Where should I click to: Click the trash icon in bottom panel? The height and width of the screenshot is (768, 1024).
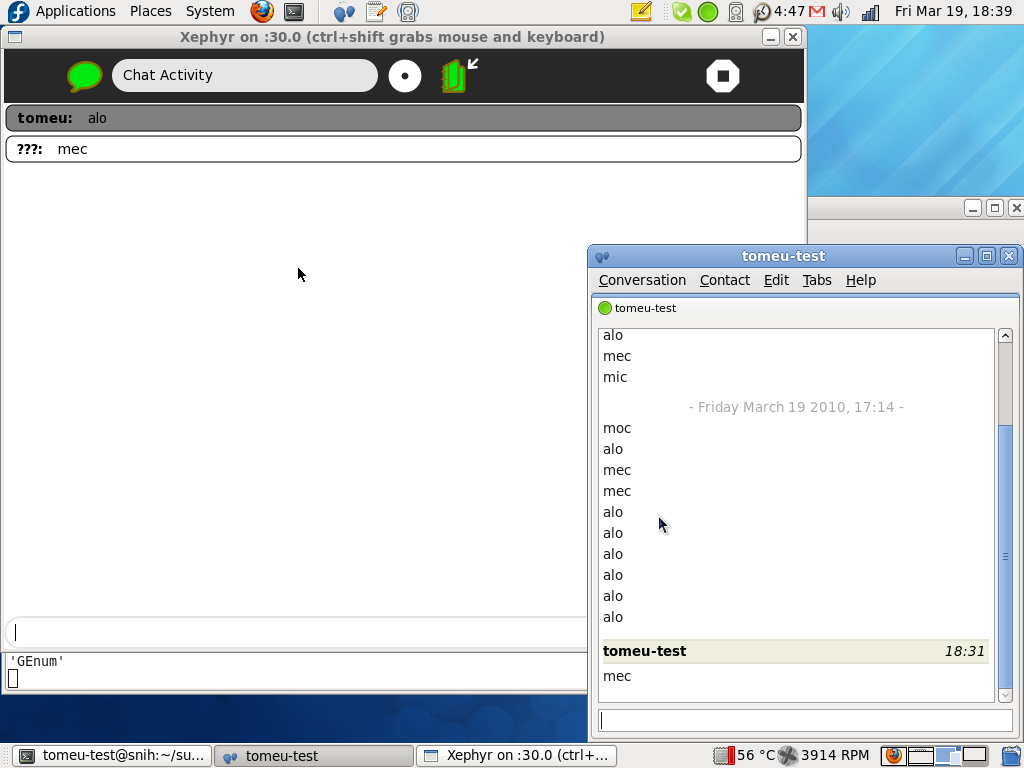click(x=1012, y=756)
